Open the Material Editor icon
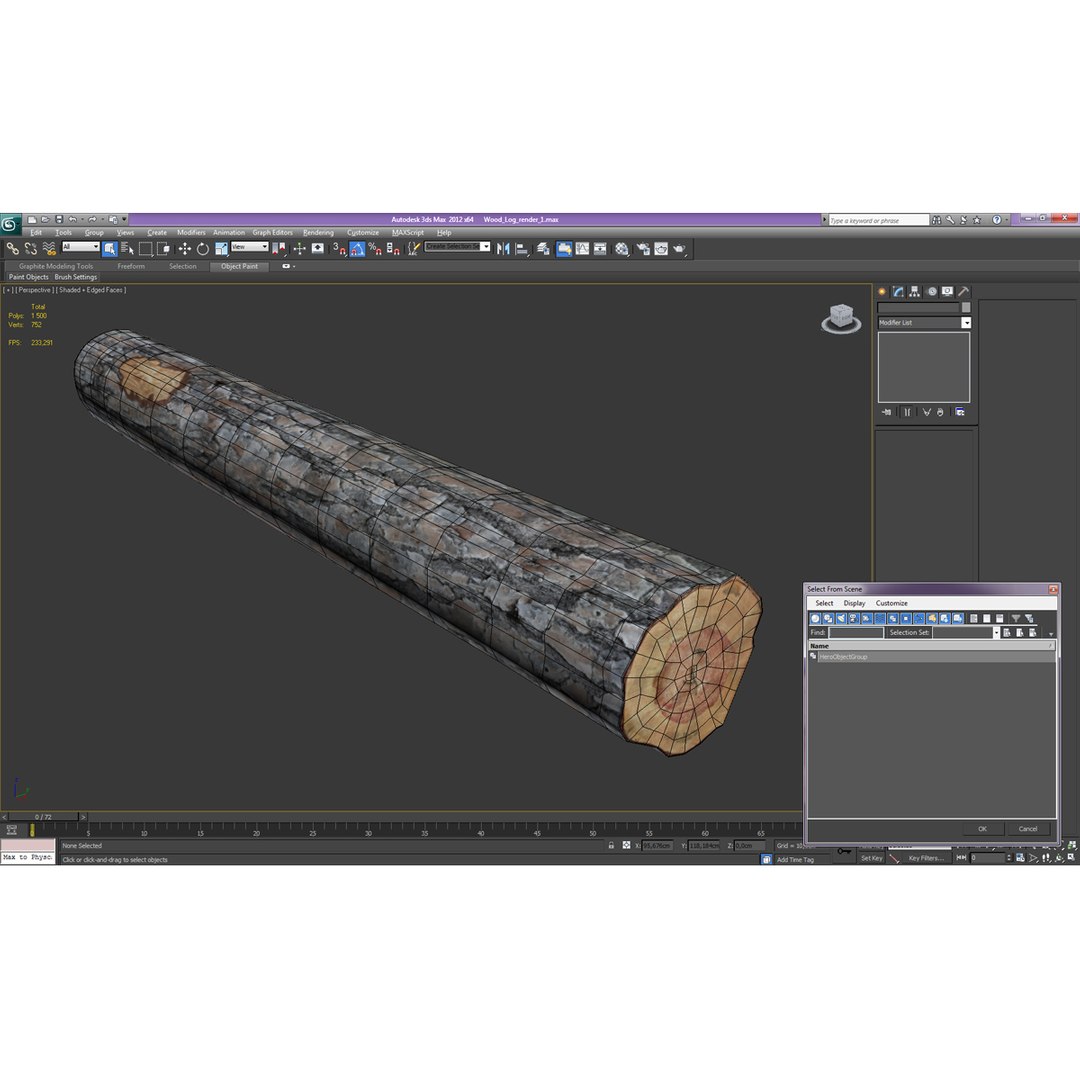Viewport: 1080px width, 1080px height. tap(622, 249)
